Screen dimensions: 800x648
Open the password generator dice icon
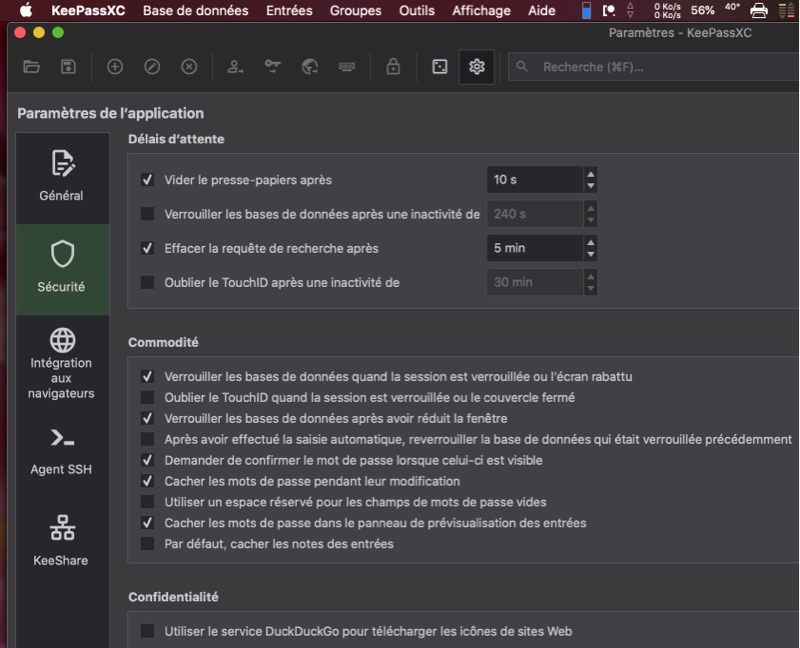click(x=439, y=67)
